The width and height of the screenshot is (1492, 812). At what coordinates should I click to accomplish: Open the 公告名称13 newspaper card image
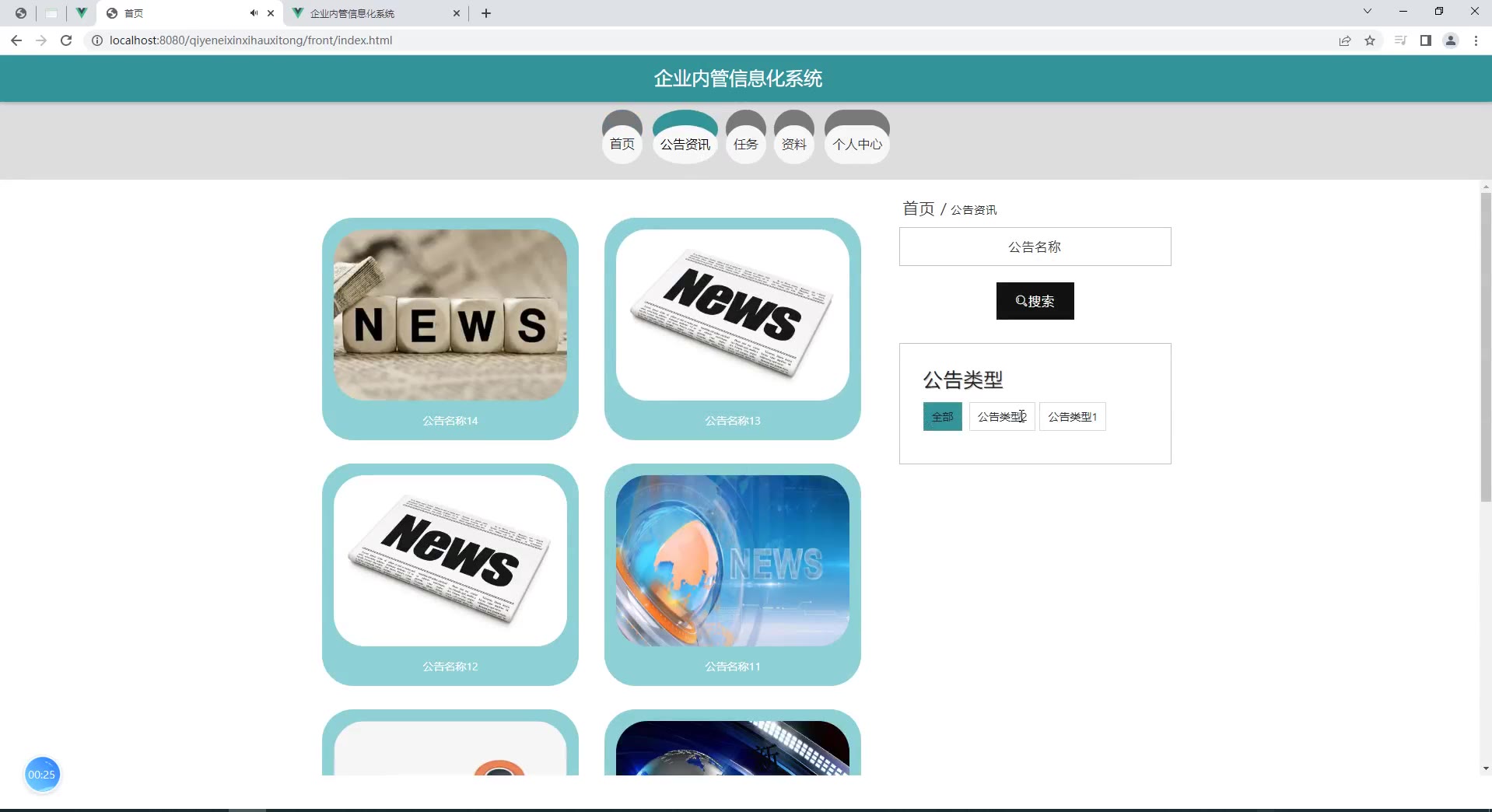[733, 315]
